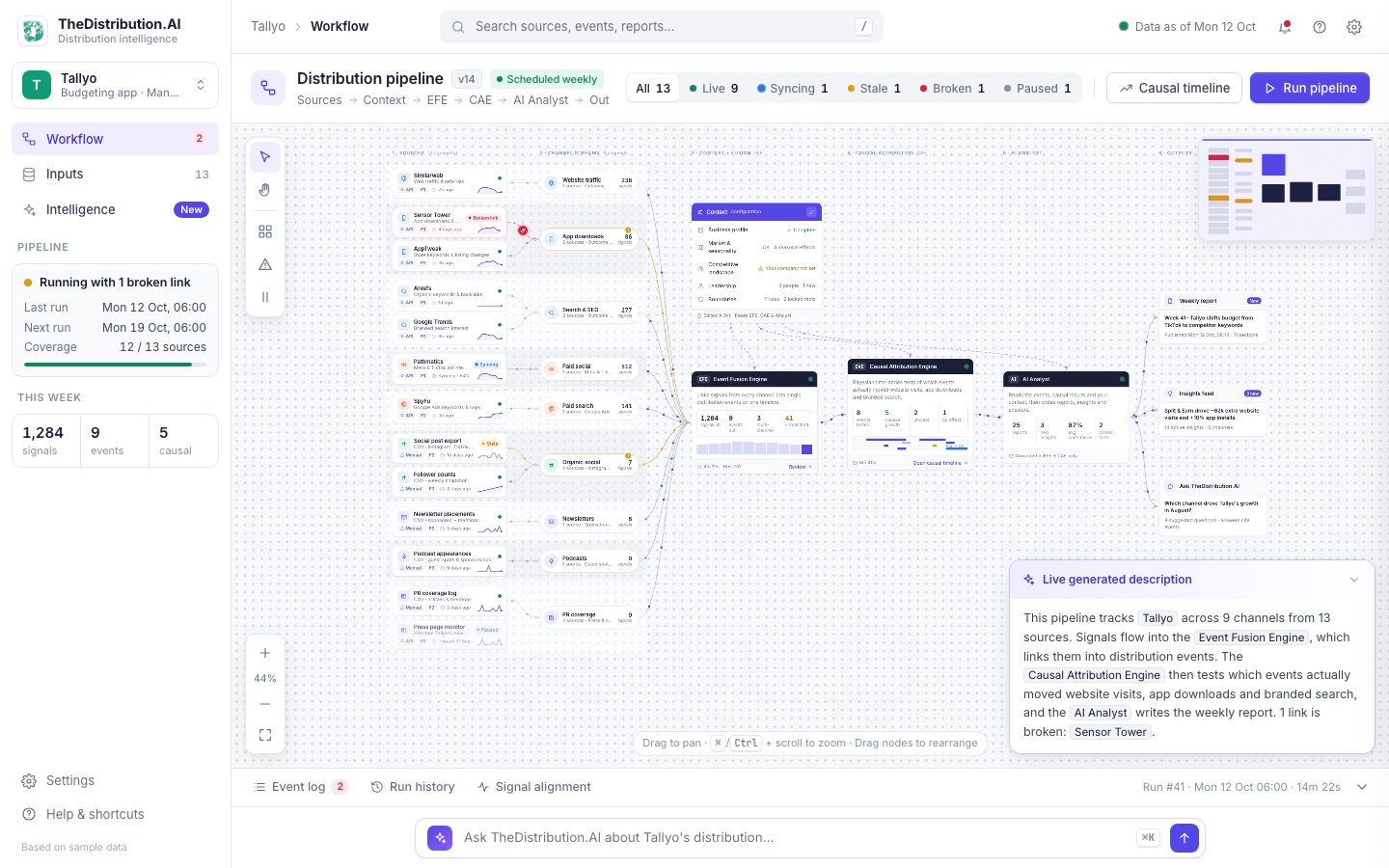Click the Run pipeline button

point(1310,88)
